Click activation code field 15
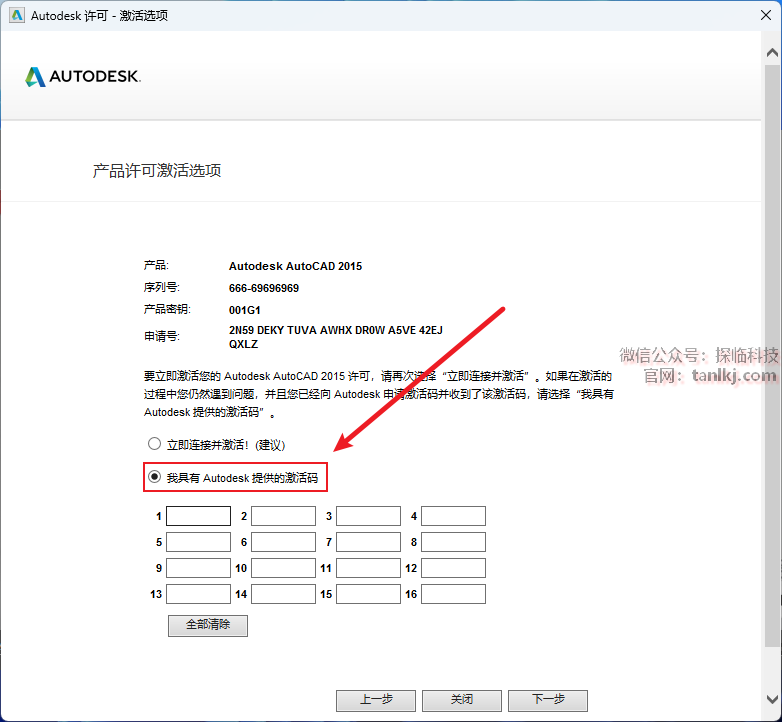The width and height of the screenshot is (782, 722). click(x=369, y=594)
